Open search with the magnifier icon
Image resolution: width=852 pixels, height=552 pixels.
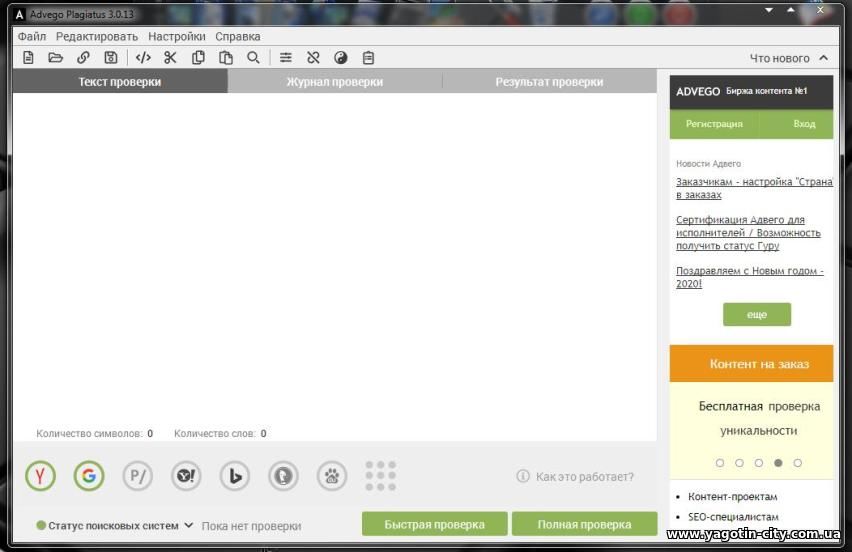click(x=253, y=58)
